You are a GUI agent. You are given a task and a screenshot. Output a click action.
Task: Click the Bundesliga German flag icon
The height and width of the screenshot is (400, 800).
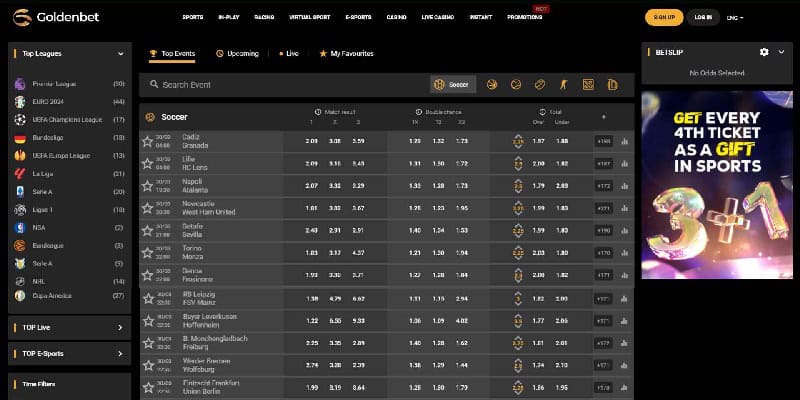[x=20, y=138]
